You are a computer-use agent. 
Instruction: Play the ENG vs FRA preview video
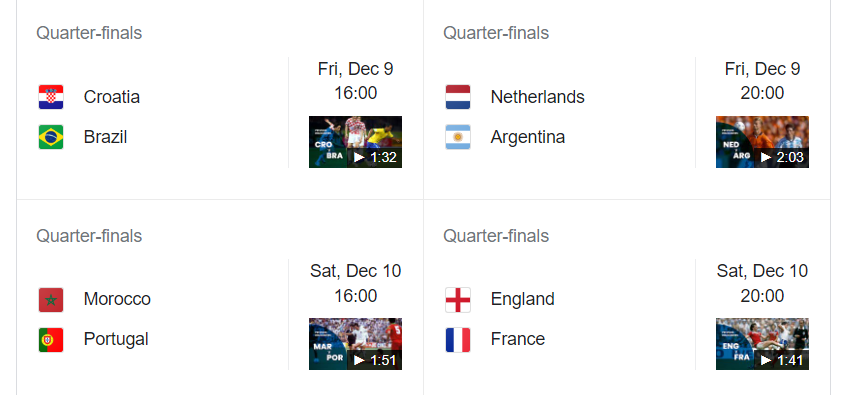[x=762, y=344]
